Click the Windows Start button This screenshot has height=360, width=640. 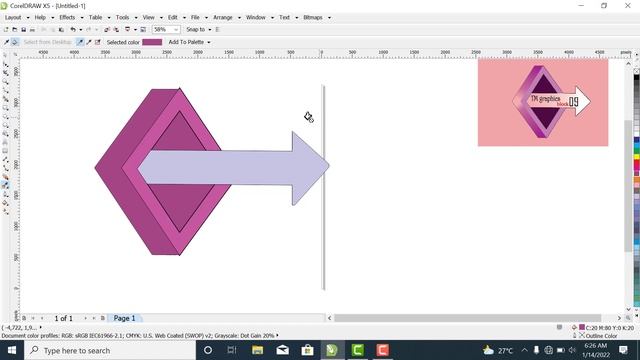12,350
